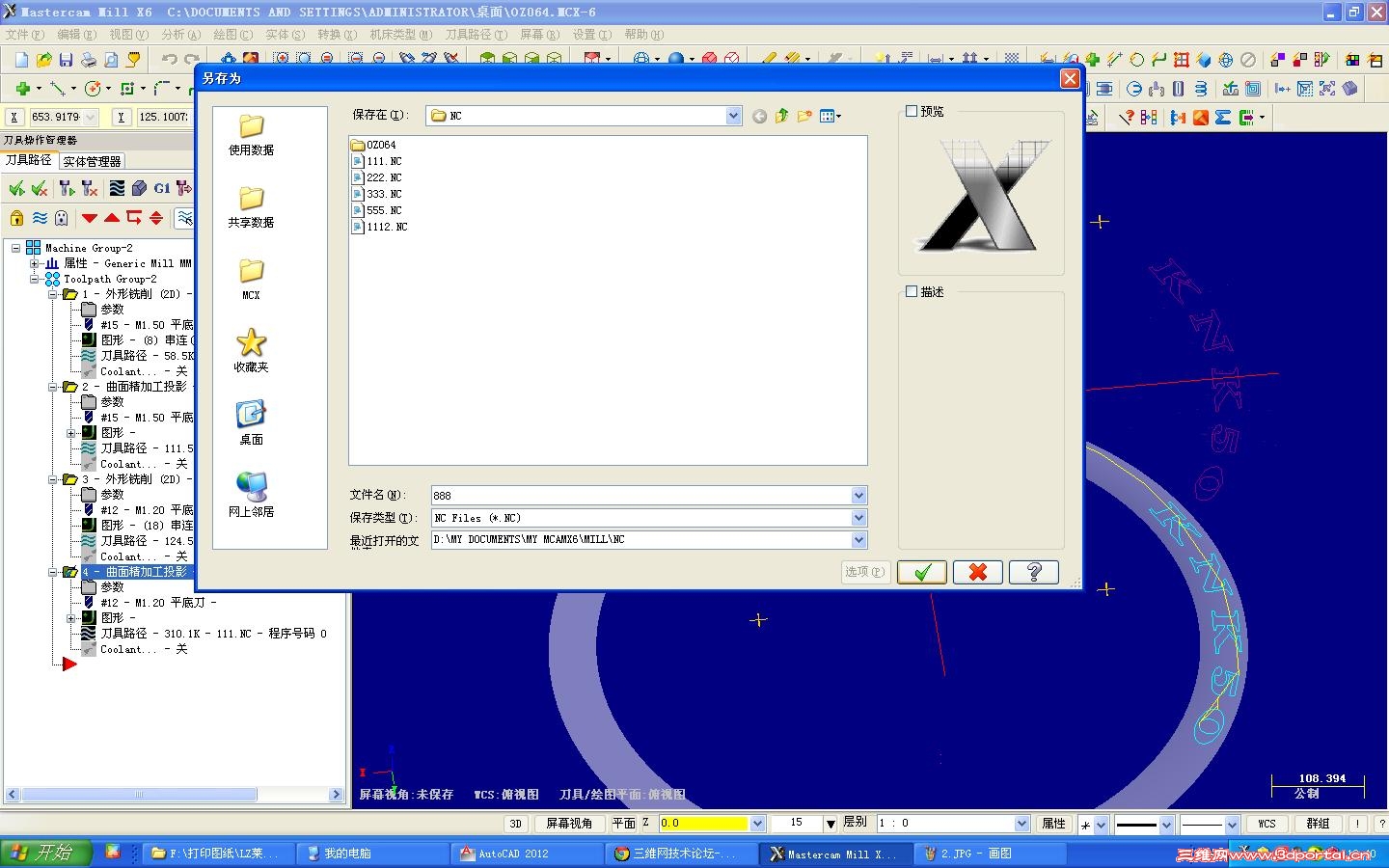
Task: Click the 属性 button in status bar
Action: (x=1054, y=824)
